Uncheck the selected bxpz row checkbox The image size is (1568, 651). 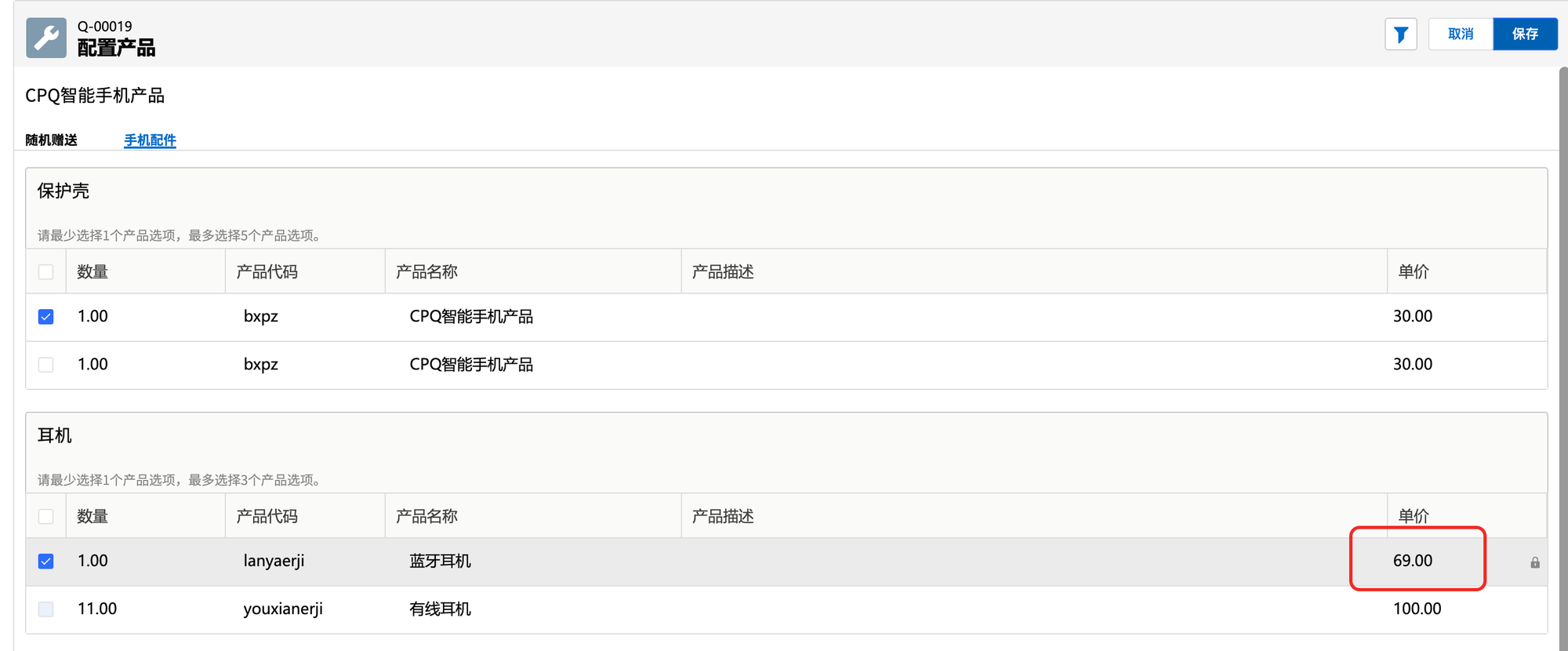(x=46, y=317)
